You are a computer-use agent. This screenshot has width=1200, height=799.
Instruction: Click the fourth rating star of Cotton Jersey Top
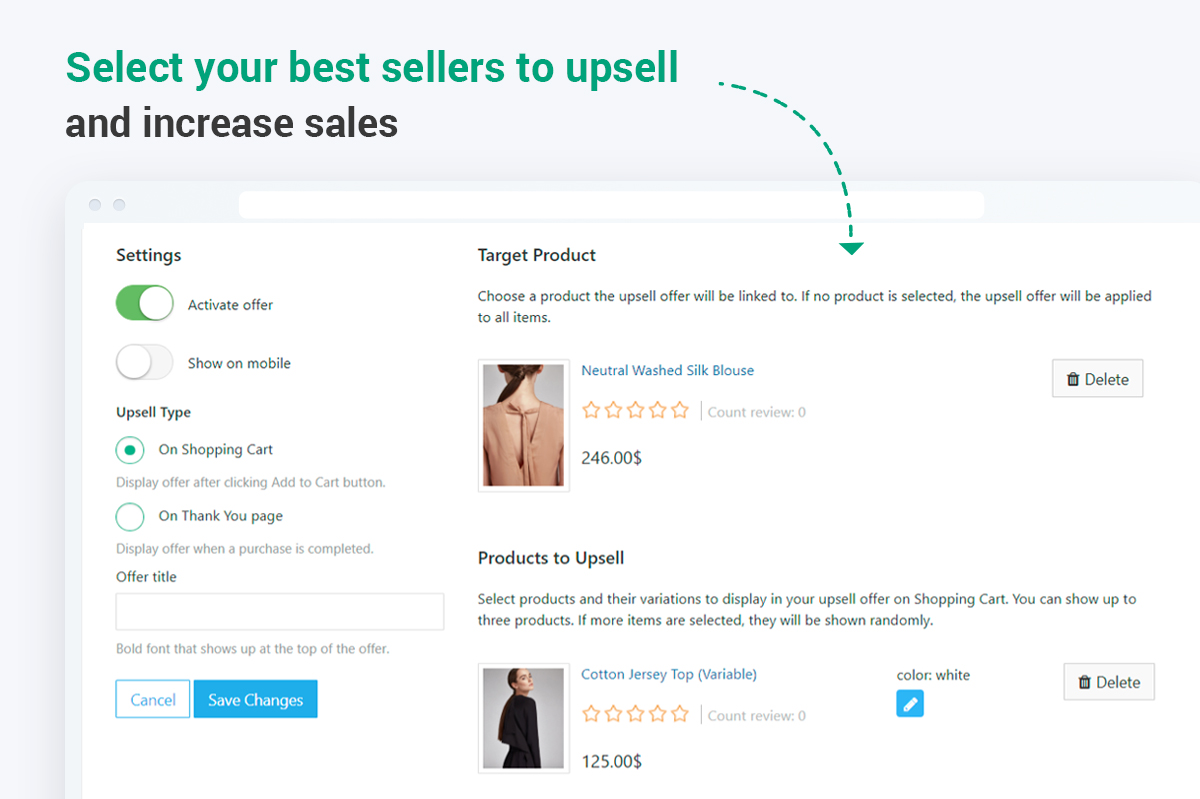coord(657,714)
